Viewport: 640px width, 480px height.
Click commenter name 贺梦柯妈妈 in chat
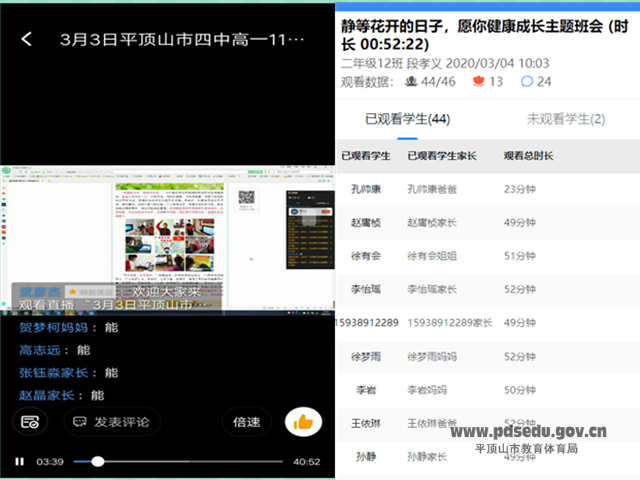click(x=54, y=327)
